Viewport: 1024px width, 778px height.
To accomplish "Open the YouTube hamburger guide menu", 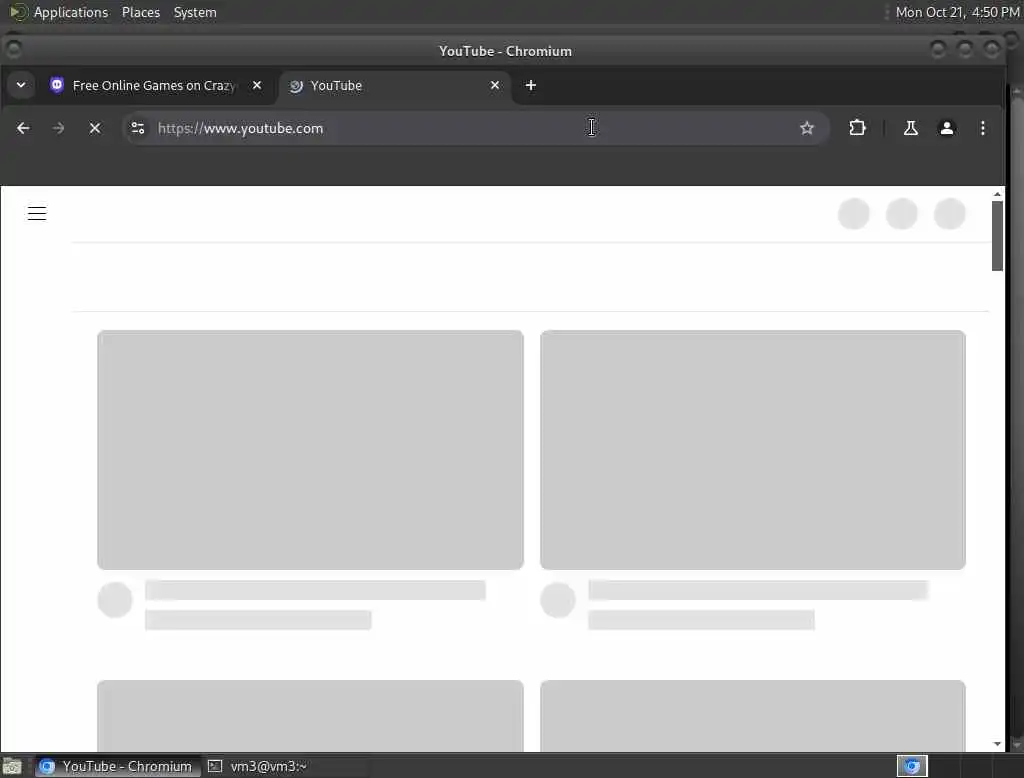I will coord(37,214).
